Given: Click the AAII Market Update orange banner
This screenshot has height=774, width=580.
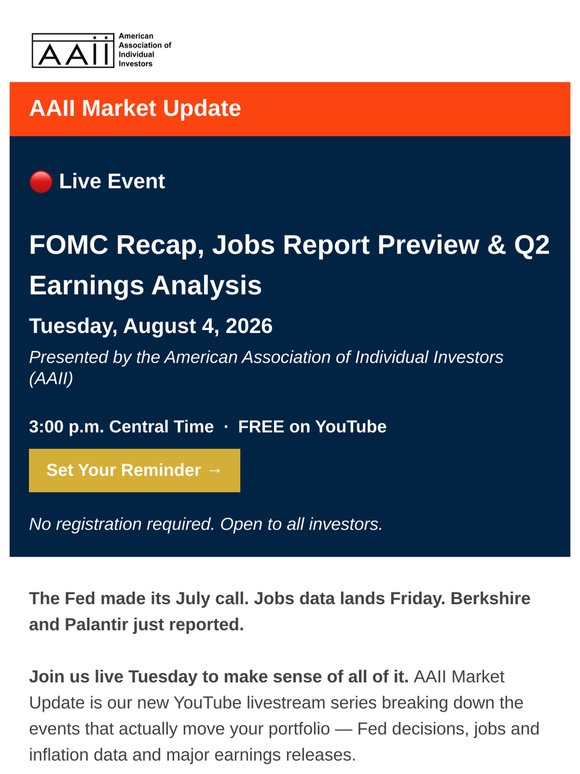Looking at the screenshot, I should pyautogui.click(x=290, y=109).
